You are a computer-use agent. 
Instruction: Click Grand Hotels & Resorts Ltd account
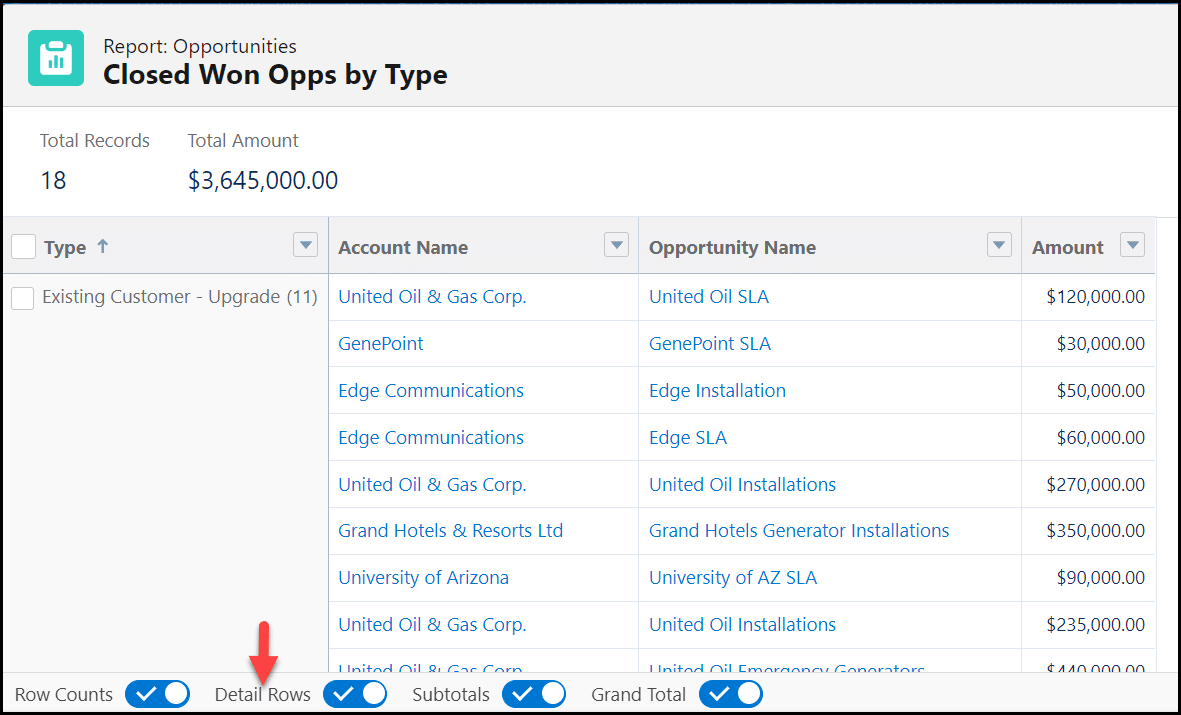[x=450, y=531]
